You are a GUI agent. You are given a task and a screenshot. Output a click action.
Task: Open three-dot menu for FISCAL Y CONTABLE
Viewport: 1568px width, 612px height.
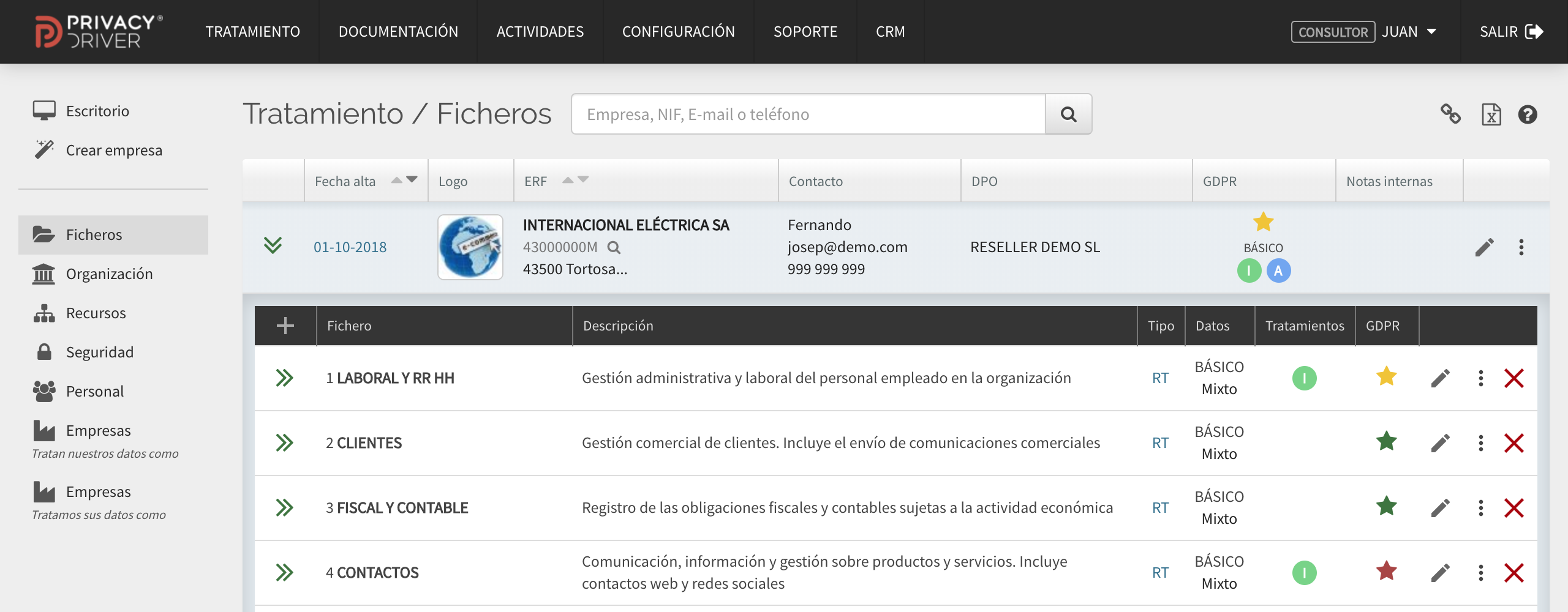1480,508
